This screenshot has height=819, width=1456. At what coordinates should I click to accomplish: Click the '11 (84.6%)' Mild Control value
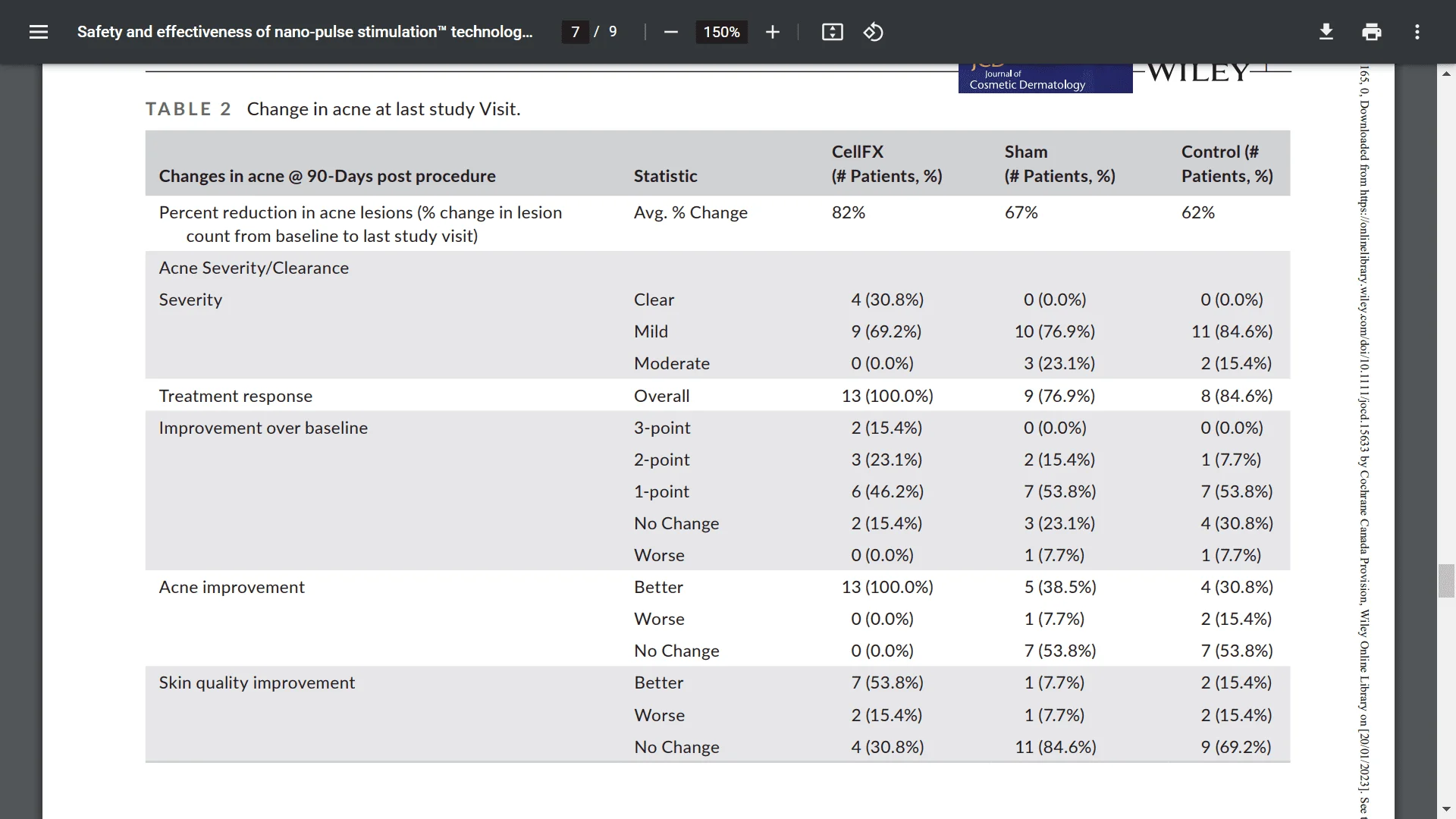(1232, 331)
